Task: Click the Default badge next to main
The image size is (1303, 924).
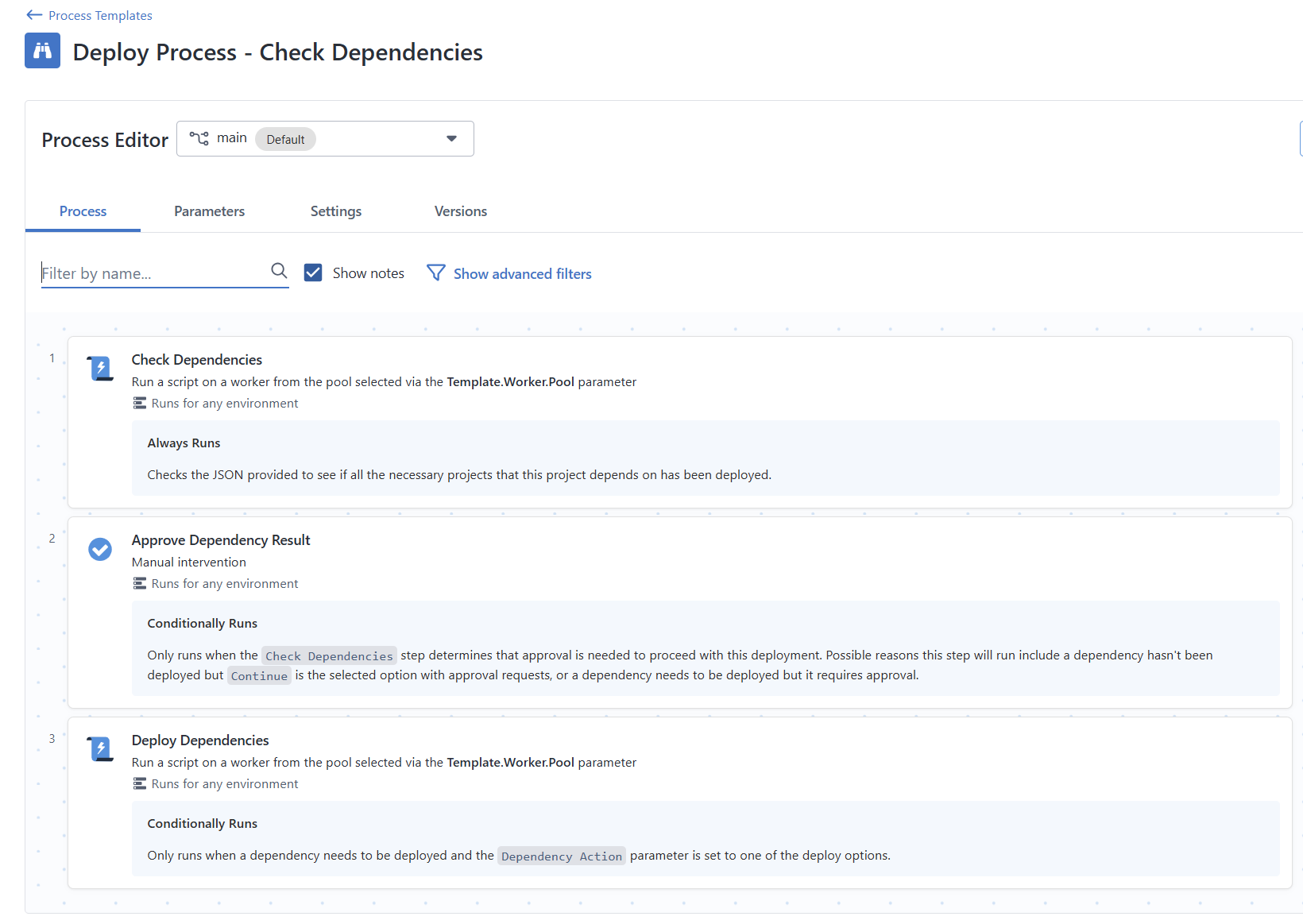Action: [285, 139]
